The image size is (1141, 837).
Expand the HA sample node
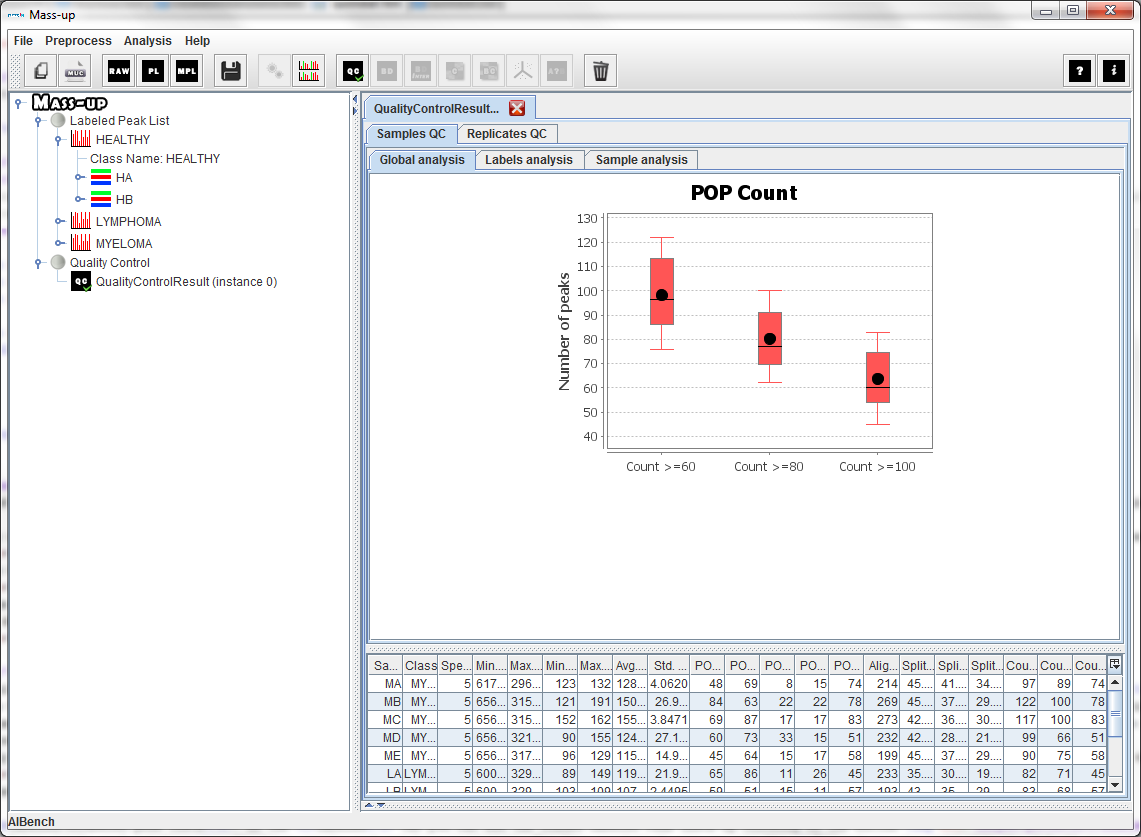(78, 178)
